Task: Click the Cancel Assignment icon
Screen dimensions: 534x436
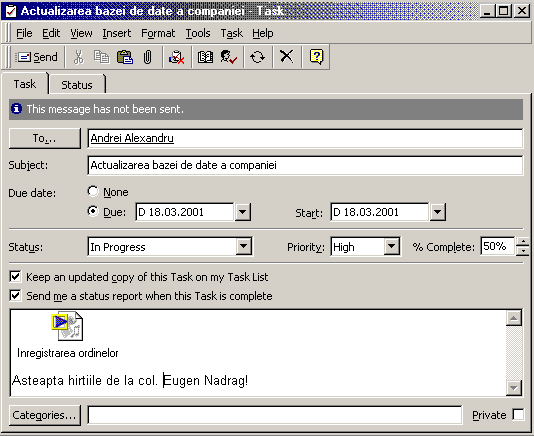Action: coord(177,57)
